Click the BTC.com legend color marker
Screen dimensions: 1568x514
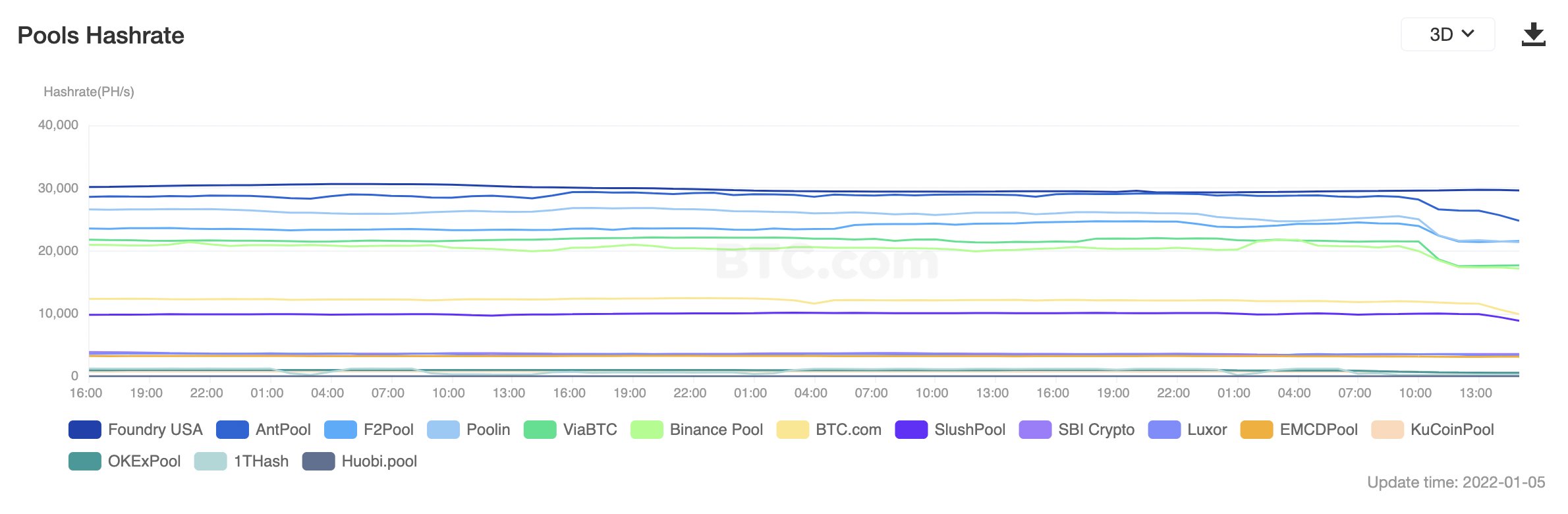click(x=793, y=430)
